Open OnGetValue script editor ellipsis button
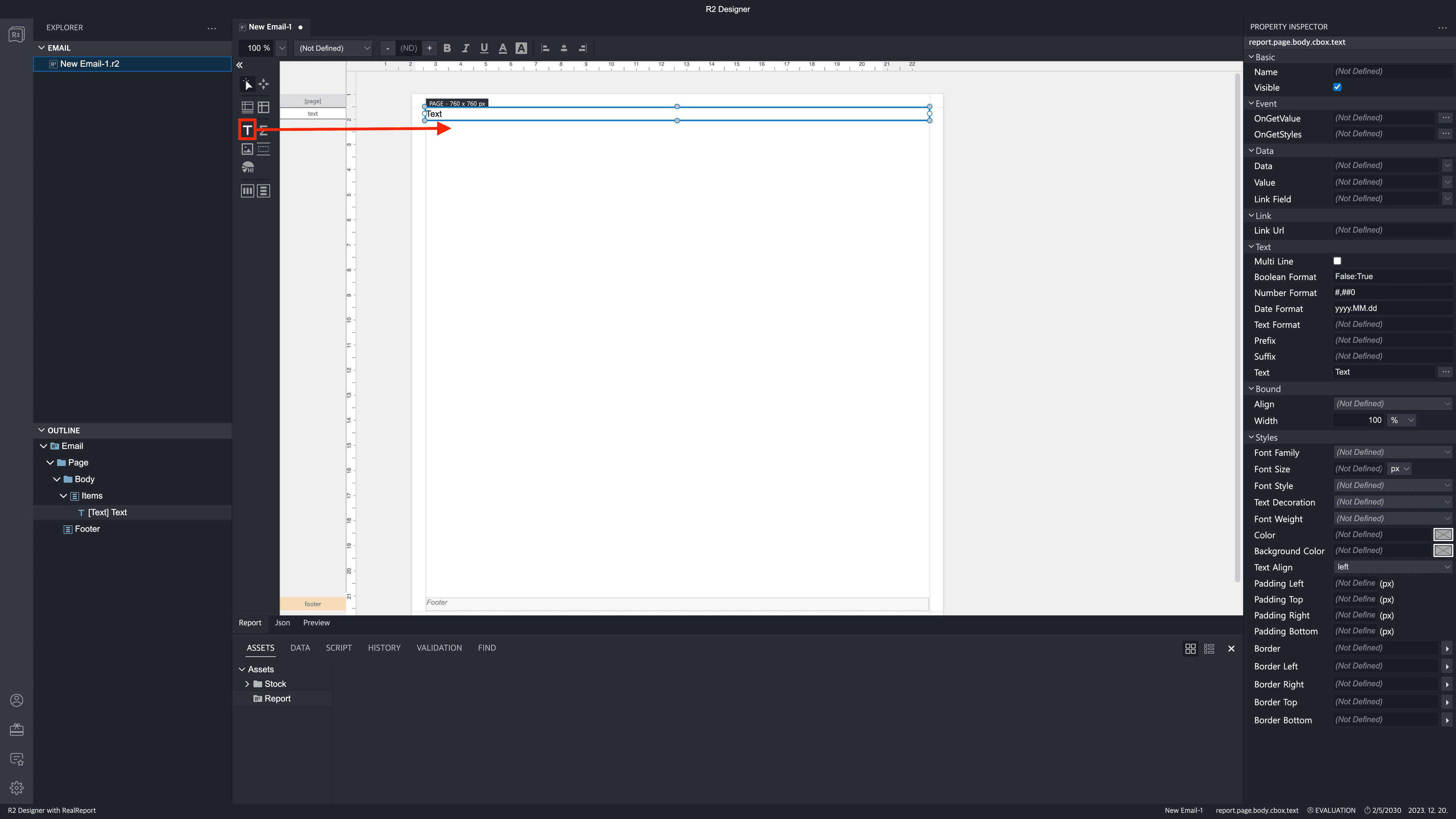This screenshot has height=819, width=1456. pos(1445,118)
